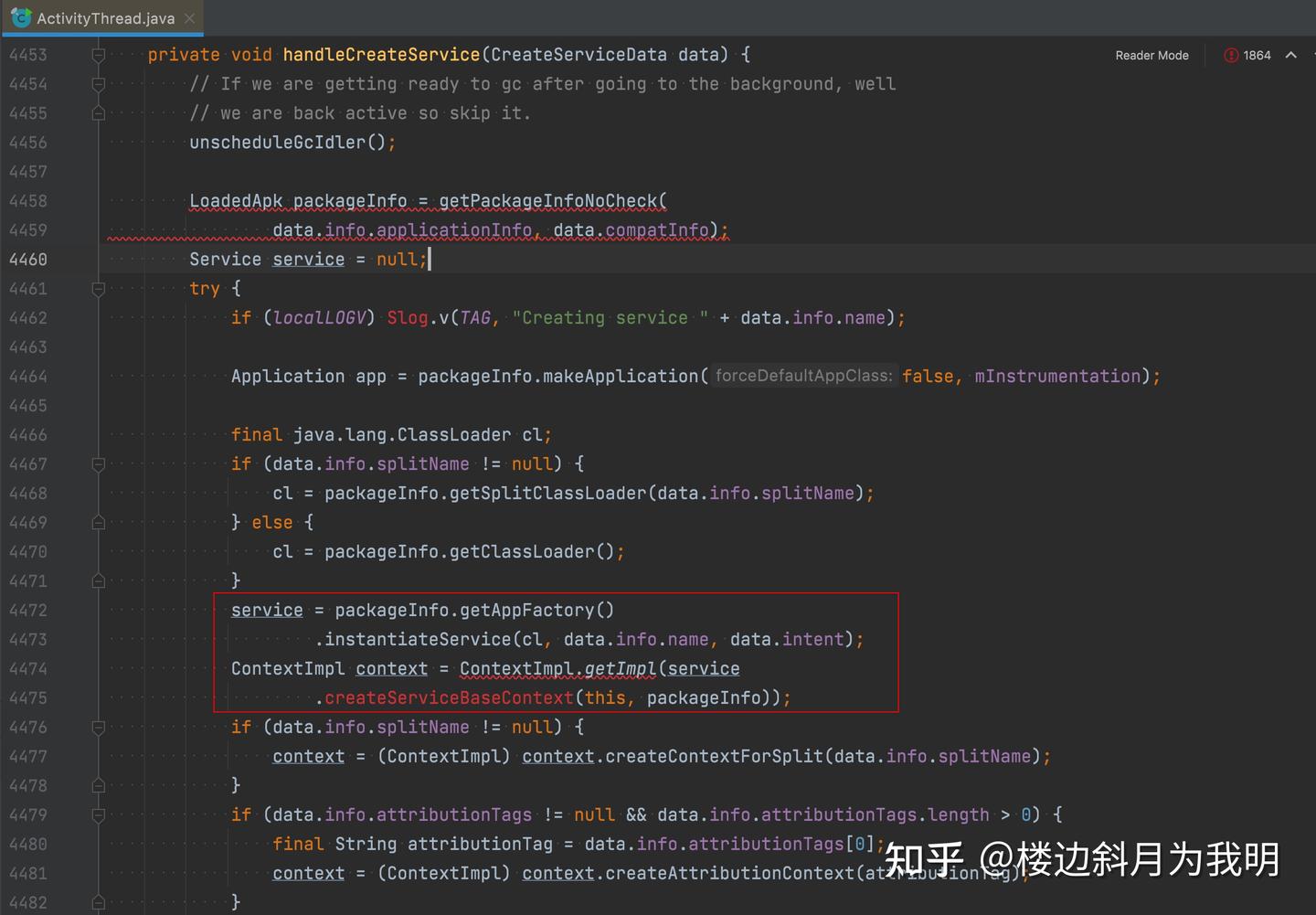Click forceDefaultAppClass parameter hint
1316x915 pixels.
pos(803,376)
